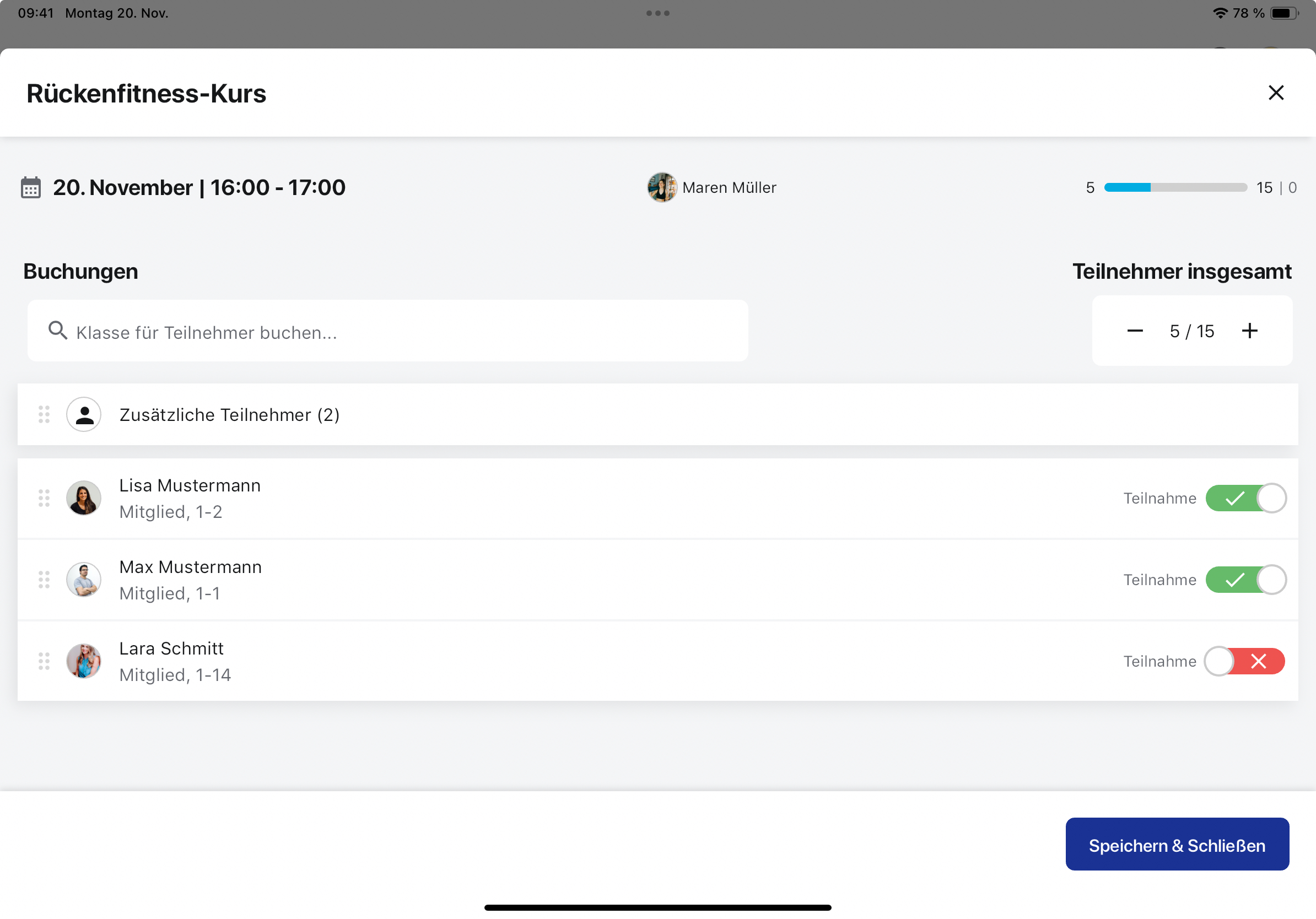This screenshot has width=1316, height=919.
Task: Click Speichern & Schließen button
Action: tap(1177, 845)
